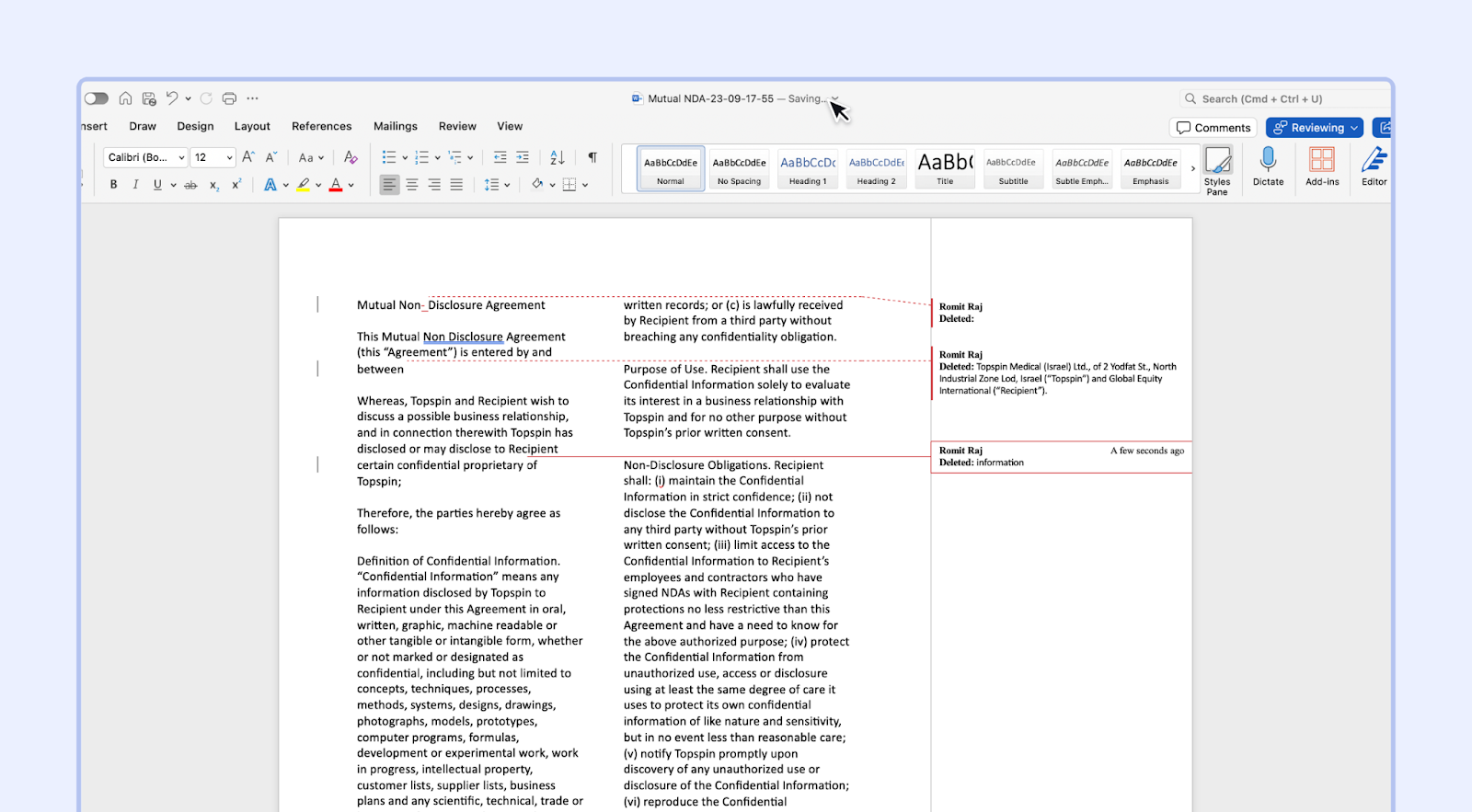Switch to the Design tab
Viewport: 1472px width, 812px height.
pyautogui.click(x=195, y=126)
